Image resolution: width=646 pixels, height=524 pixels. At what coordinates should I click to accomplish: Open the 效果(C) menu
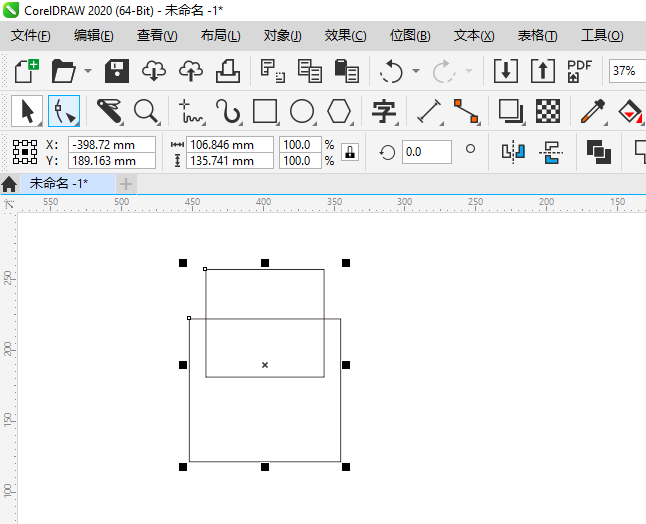click(x=345, y=36)
